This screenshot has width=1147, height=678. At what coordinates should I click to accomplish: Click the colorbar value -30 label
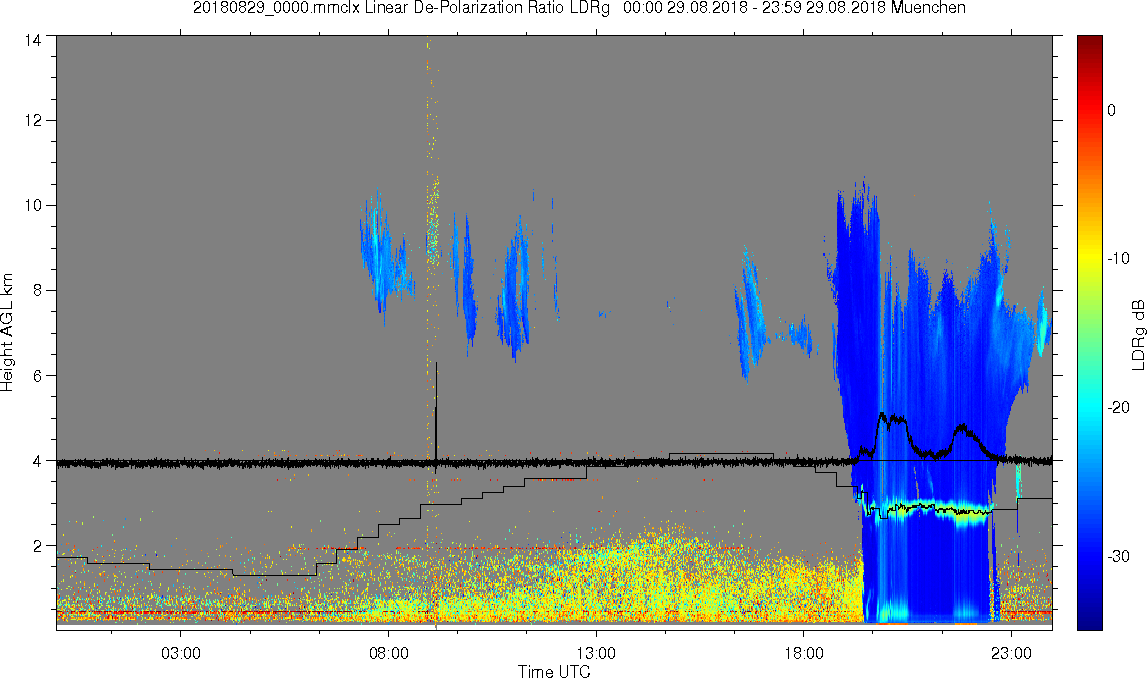click(x=1118, y=557)
